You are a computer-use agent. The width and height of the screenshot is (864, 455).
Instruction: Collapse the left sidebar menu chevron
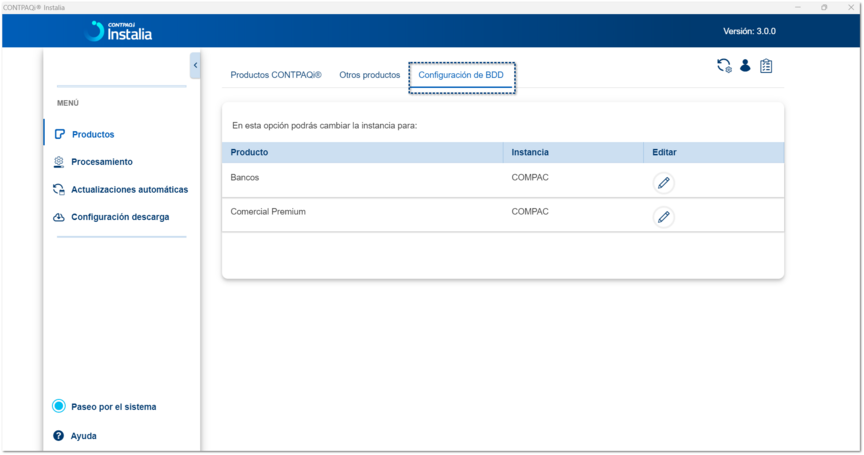(x=195, y=65)
